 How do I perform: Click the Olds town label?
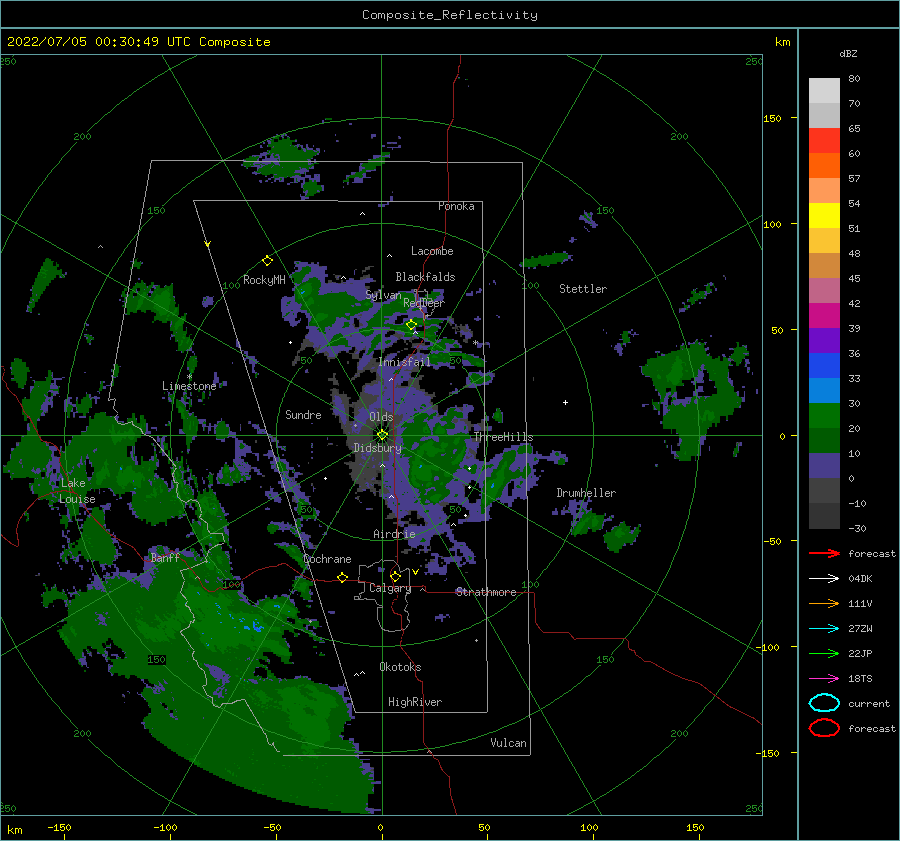[x=381, y=417]
